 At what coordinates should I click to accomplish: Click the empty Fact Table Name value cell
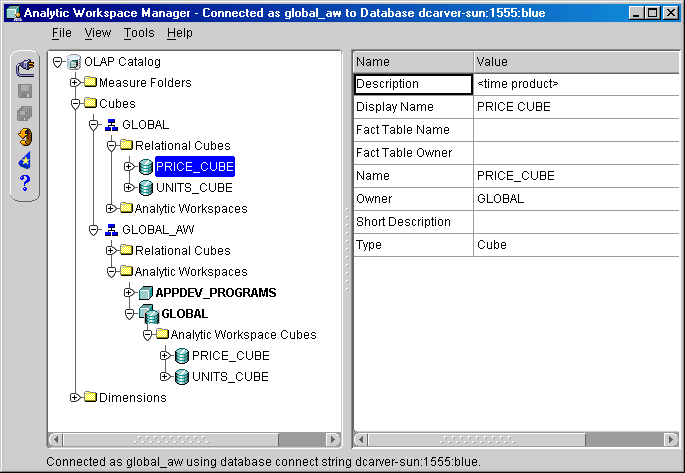(x=577, y=130)
